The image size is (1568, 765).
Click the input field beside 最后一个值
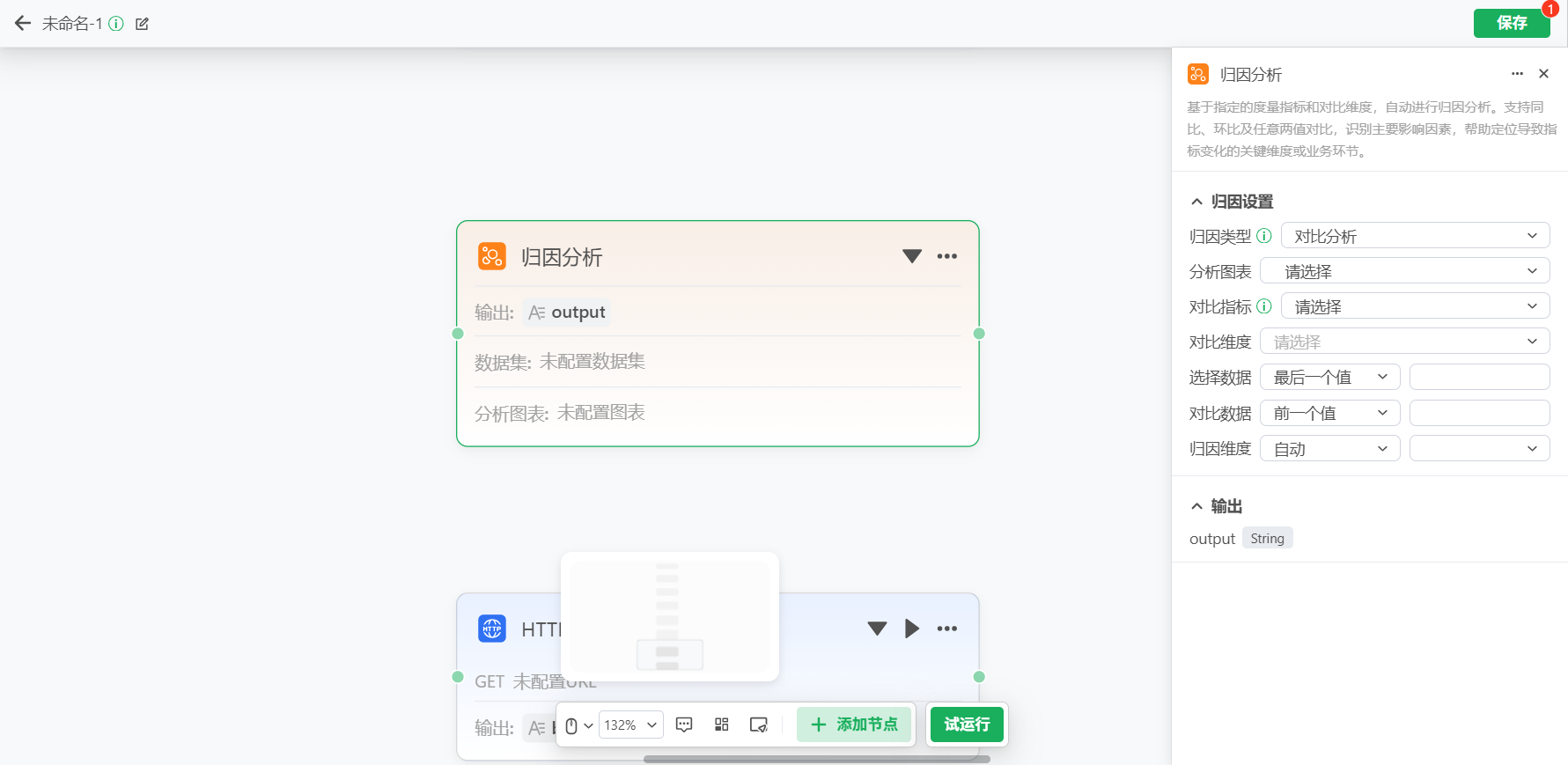1479,377
